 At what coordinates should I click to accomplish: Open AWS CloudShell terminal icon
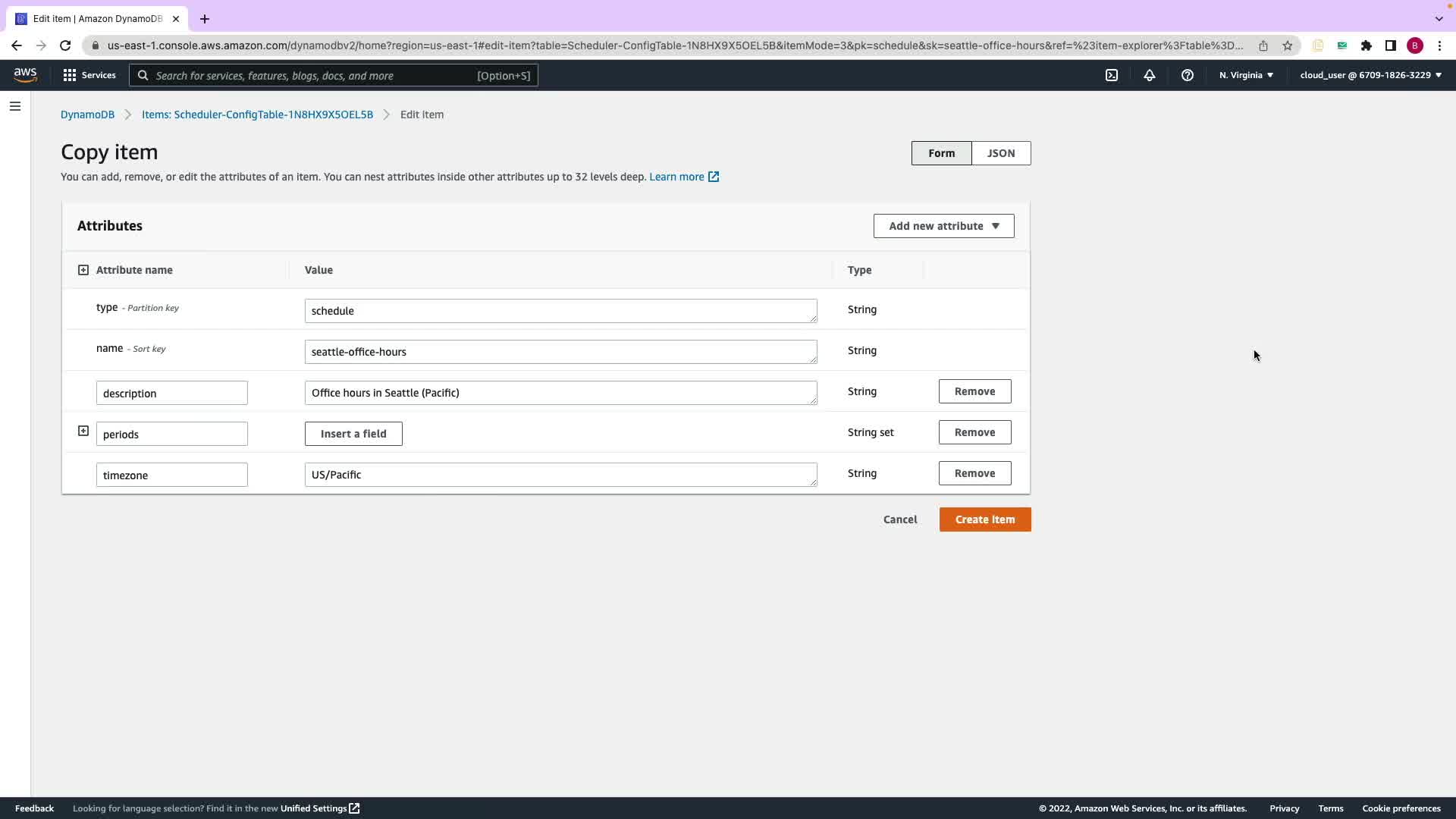(1112, 75)
